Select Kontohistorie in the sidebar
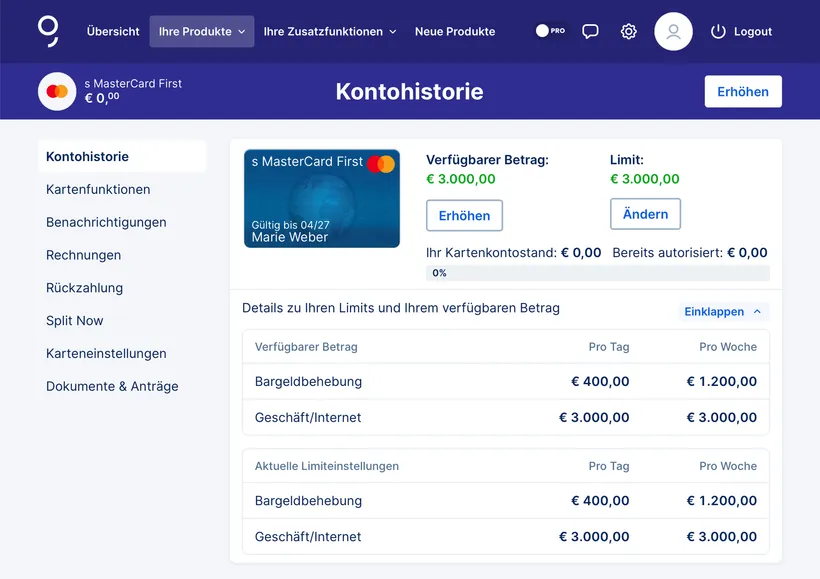Screen dimensions: 820x579 coord(122,156)
